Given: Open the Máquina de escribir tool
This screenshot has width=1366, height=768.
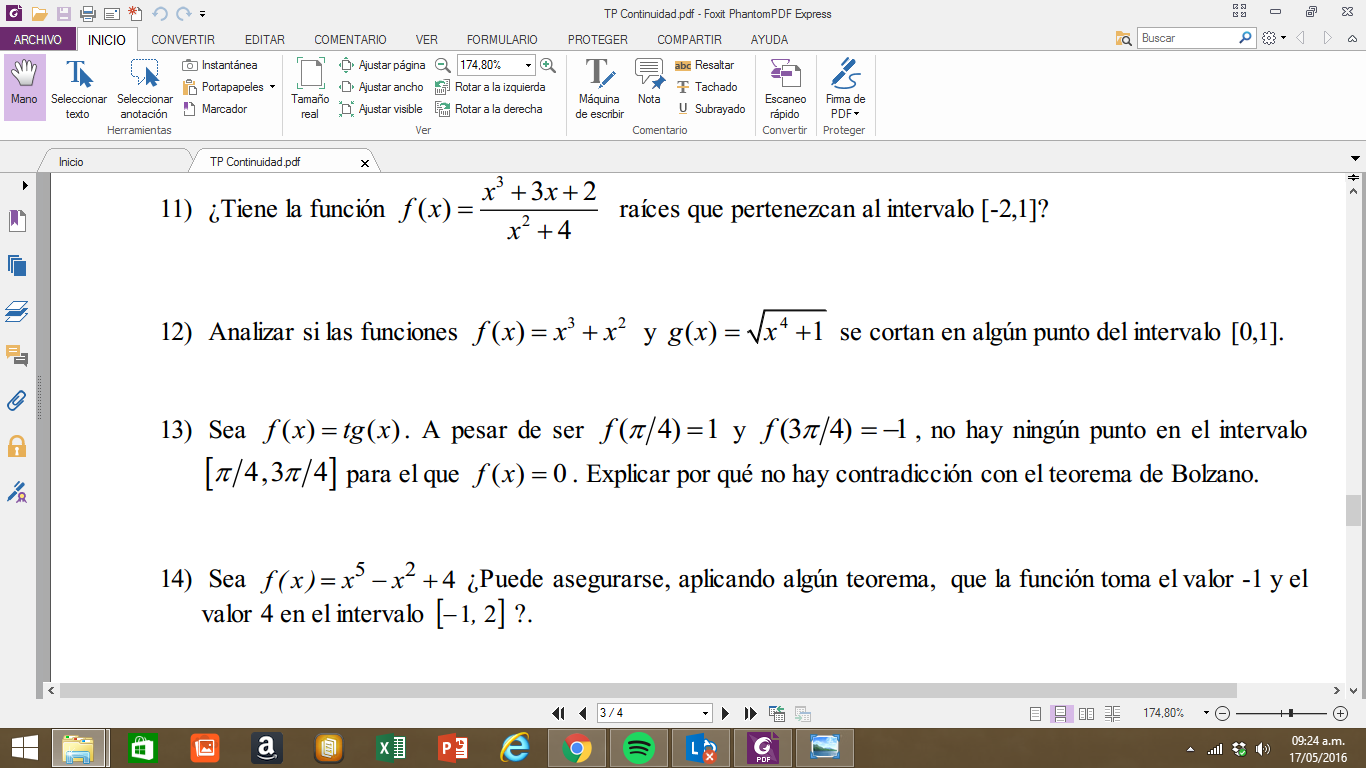Looking at the screenshot, I should [599, 88].
